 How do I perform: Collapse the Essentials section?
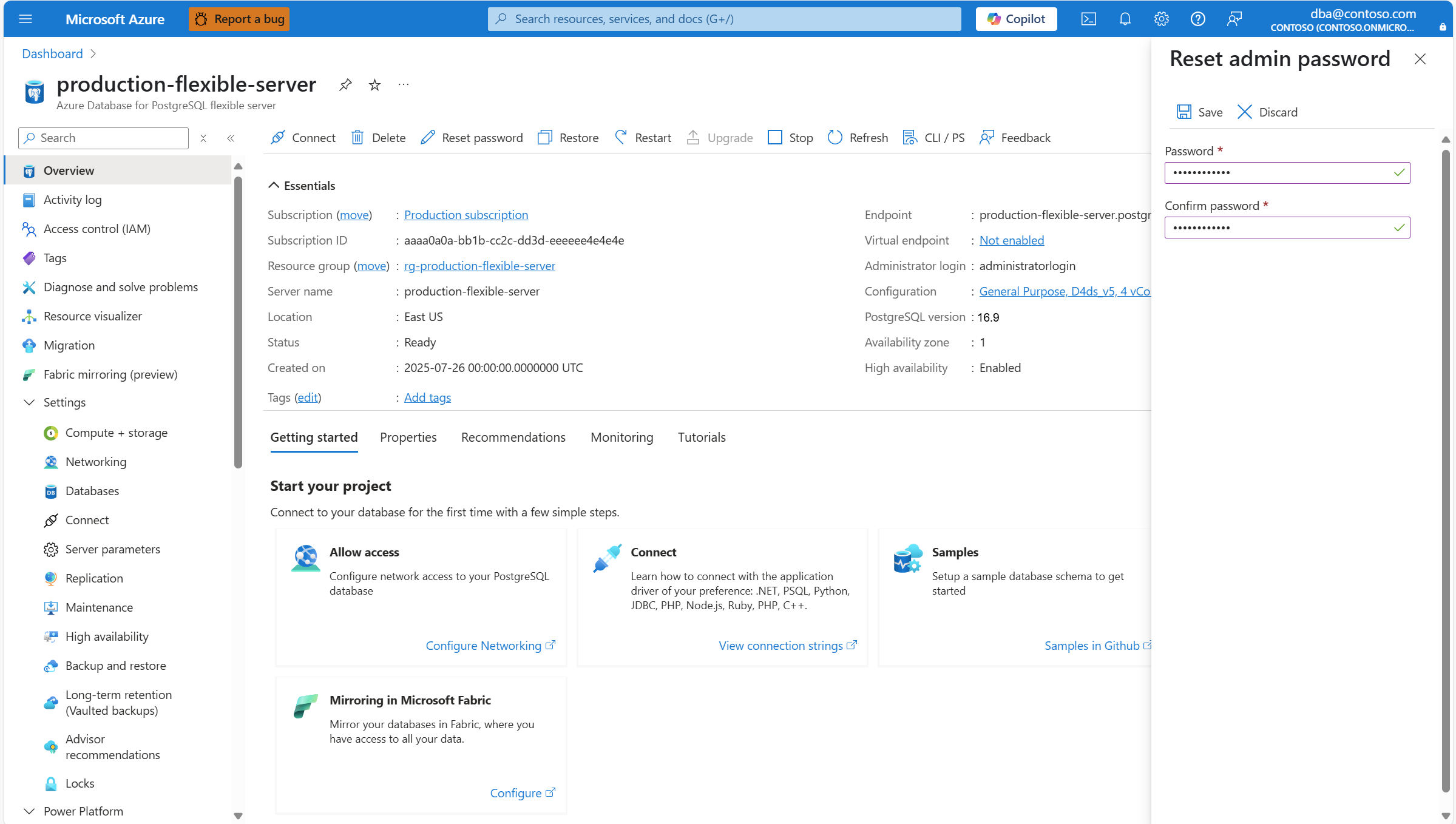tap(274, 186)
